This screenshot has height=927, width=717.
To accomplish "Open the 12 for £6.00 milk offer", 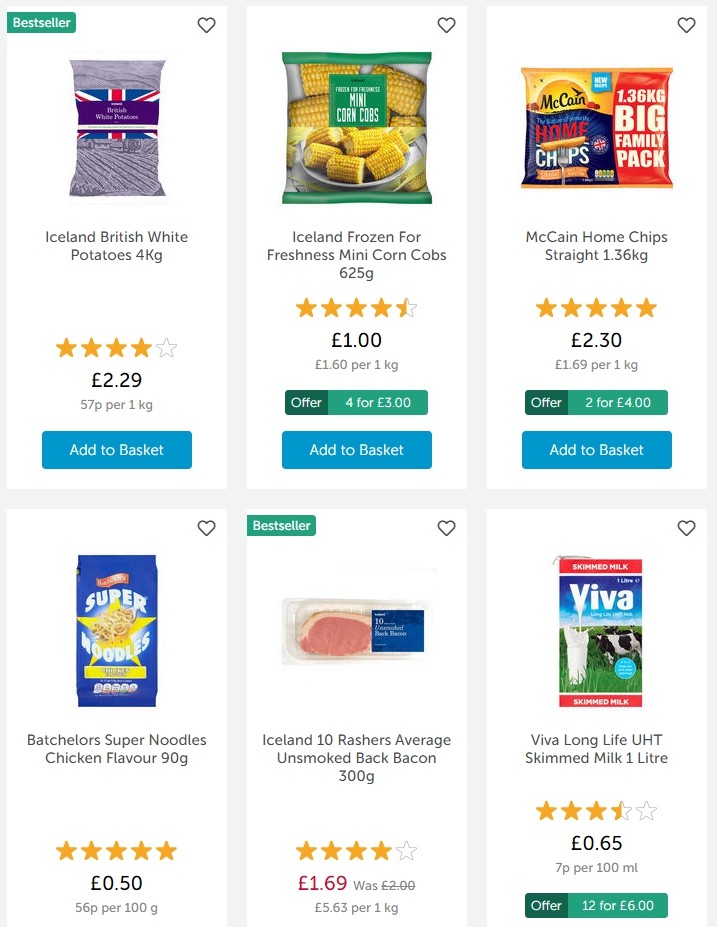I will (596, 905).
